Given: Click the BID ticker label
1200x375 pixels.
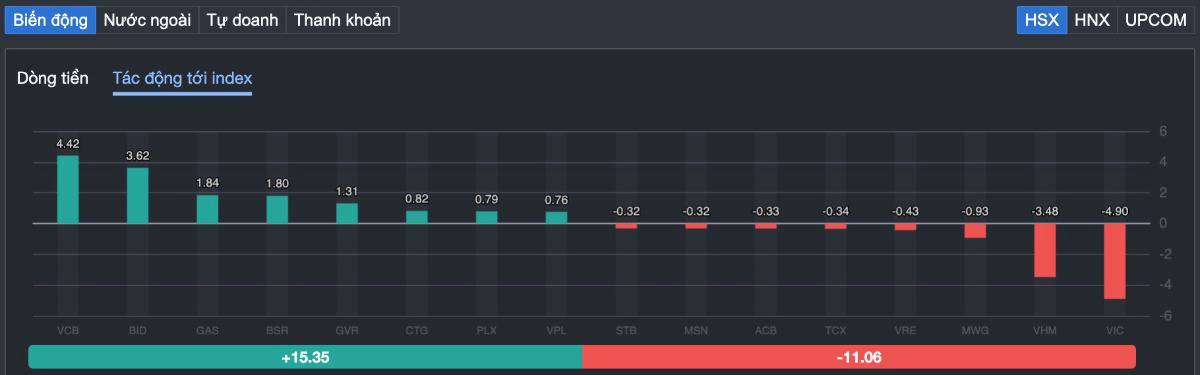Looking at the screenshot, I should point(138,330).
